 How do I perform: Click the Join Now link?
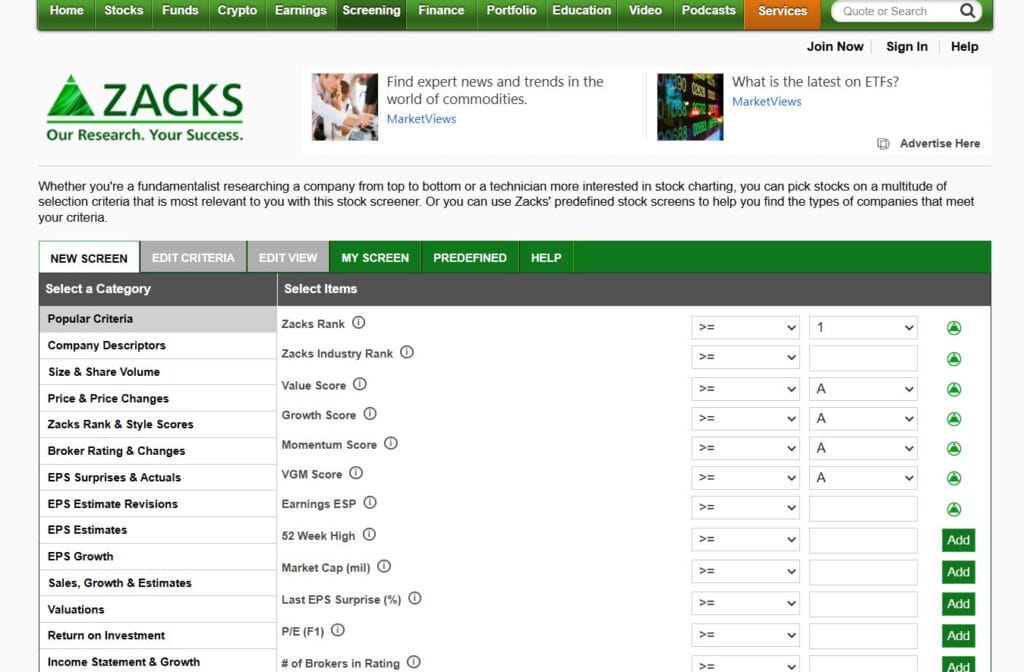[835, 46]
